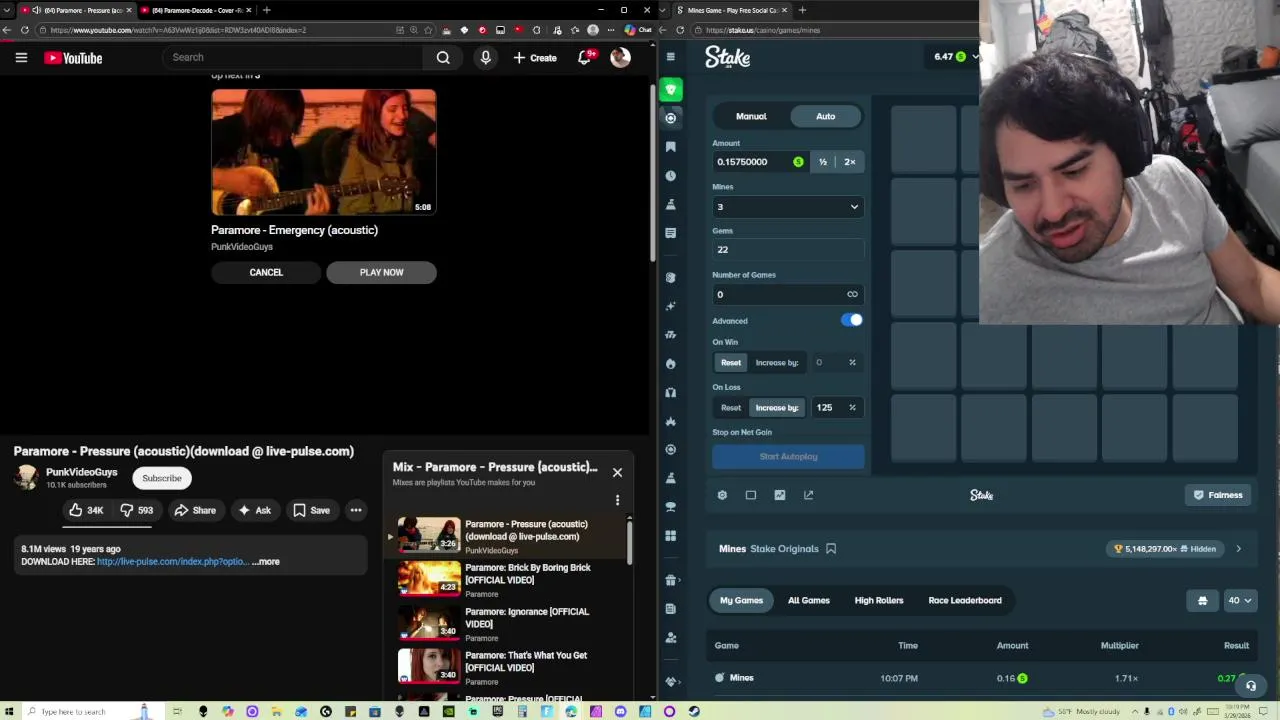Image resolution: width=1280 pixels, height=720 pixels.
Task: Open Mix playlist options kebab menu
Action: 617,500
